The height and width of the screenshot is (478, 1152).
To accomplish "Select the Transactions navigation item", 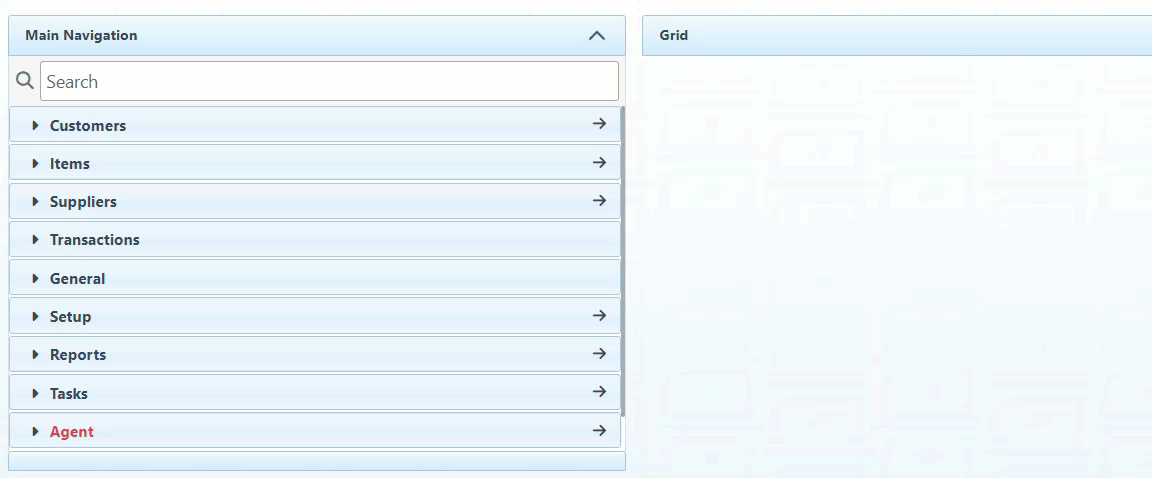I will coord(95,240).
